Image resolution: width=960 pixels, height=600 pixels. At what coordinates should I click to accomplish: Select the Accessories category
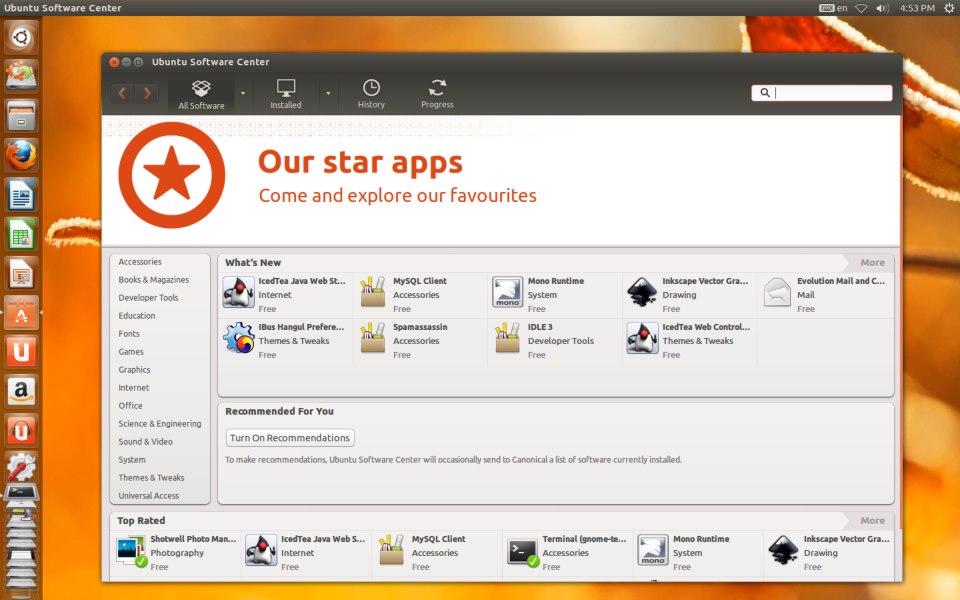click(x=140, y=262)
